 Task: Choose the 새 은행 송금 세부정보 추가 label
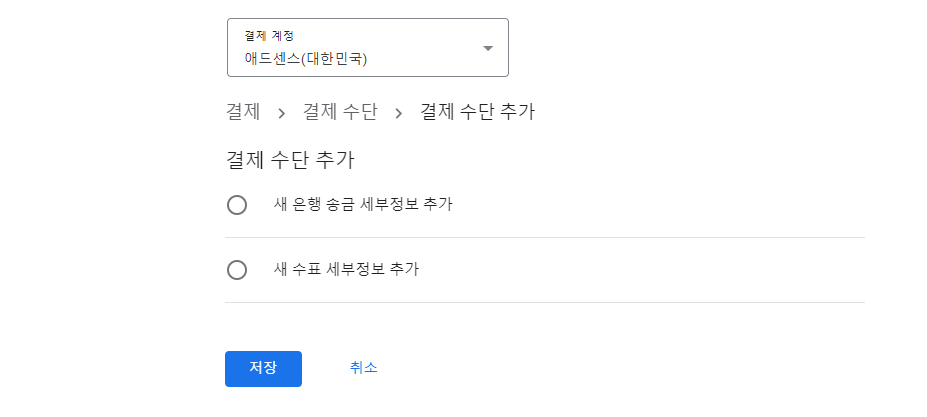363,205
